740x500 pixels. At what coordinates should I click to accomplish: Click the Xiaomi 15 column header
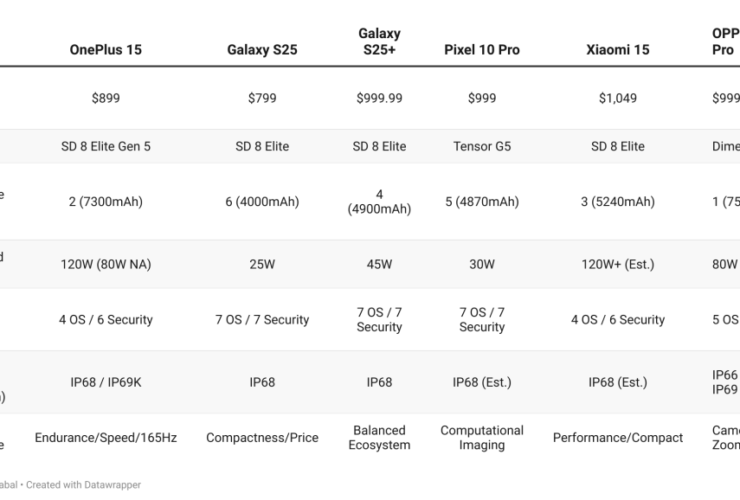[617, 50]
